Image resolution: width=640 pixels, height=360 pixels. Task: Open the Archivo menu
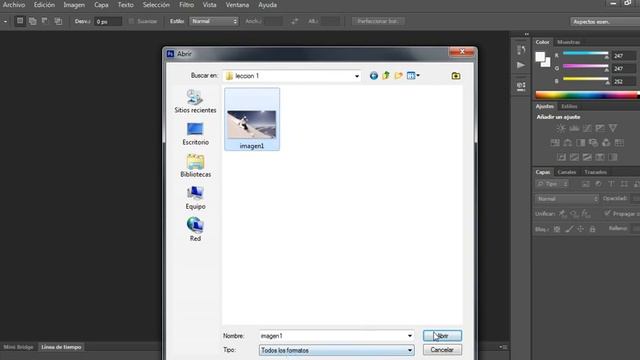tap(14, 5)
